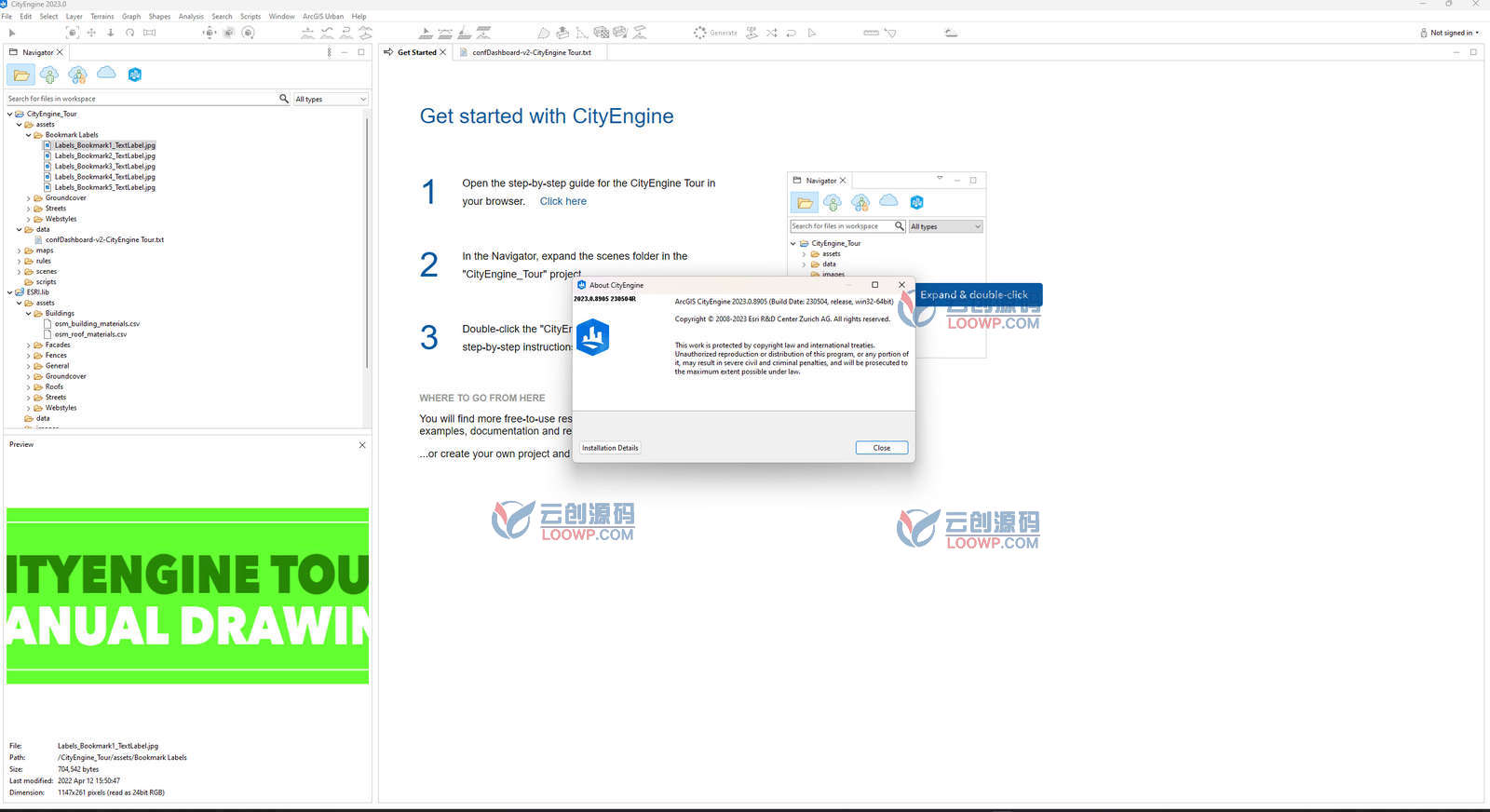Click the green preview image thumbnail

click(x=187, y=596)
